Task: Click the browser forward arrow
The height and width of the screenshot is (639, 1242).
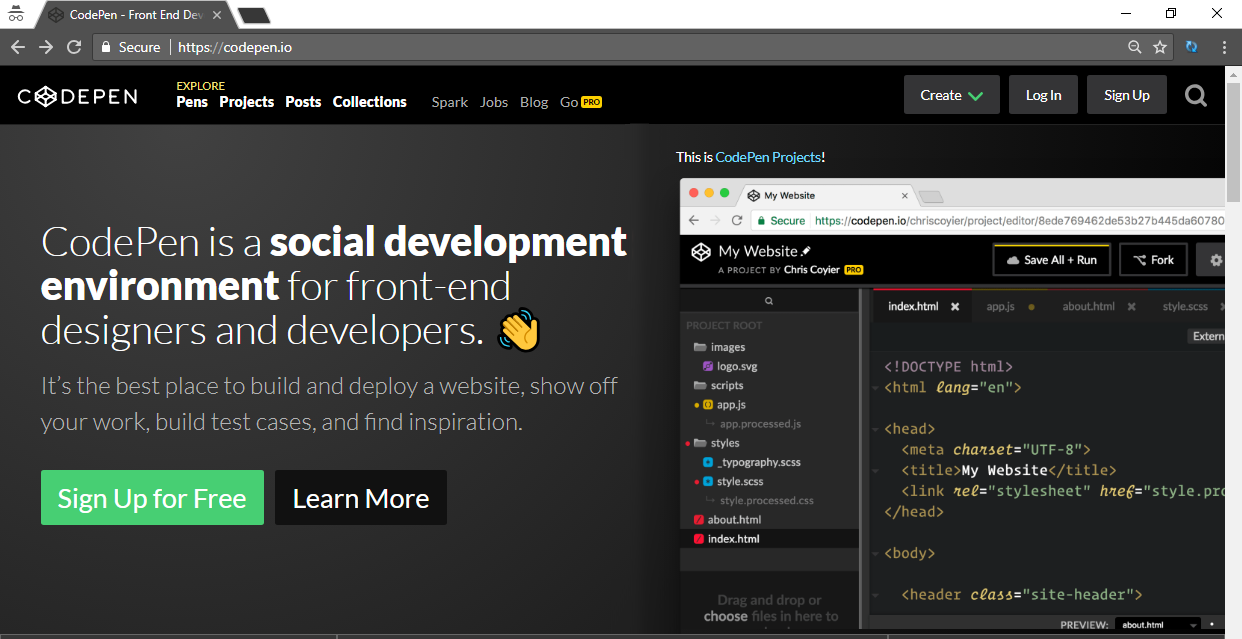Action: coord(46,47)
